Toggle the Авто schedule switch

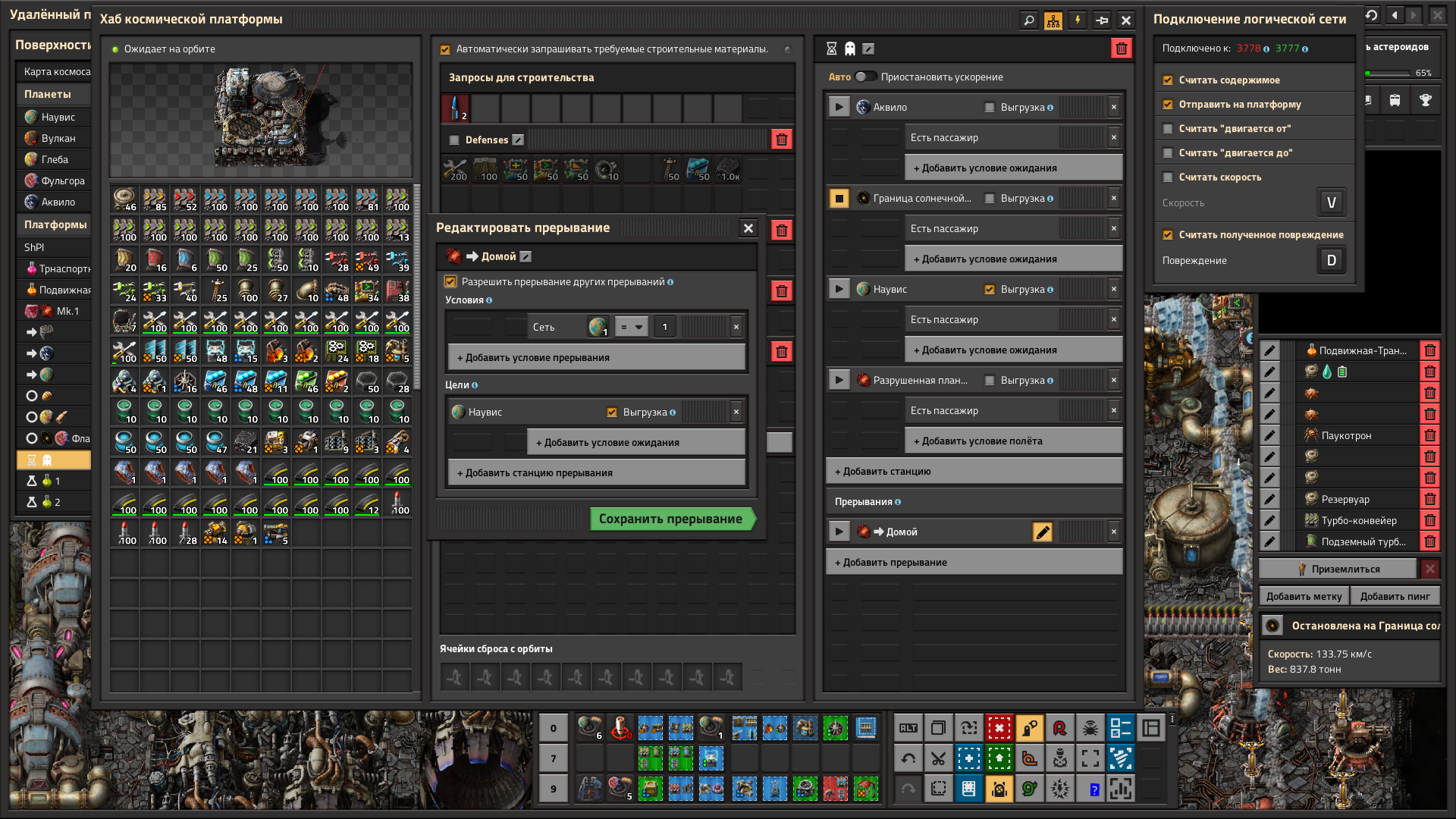click(x=865, y=77)
